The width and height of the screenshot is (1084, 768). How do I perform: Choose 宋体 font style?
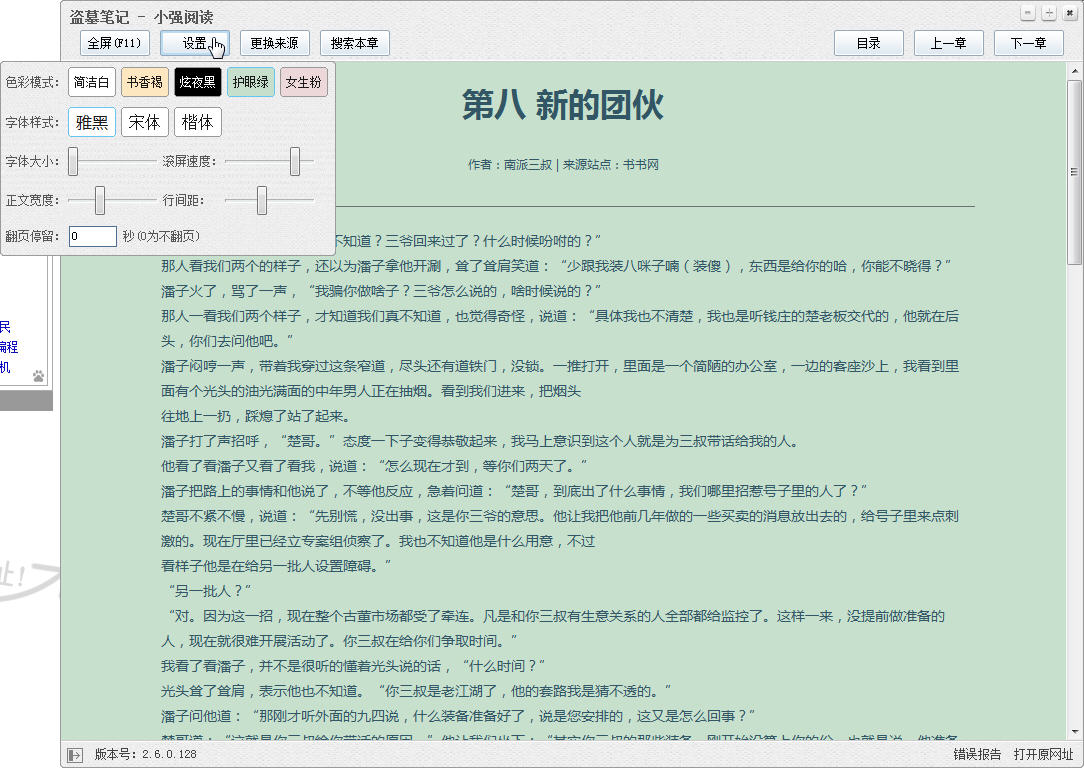(x=144, y=122)
